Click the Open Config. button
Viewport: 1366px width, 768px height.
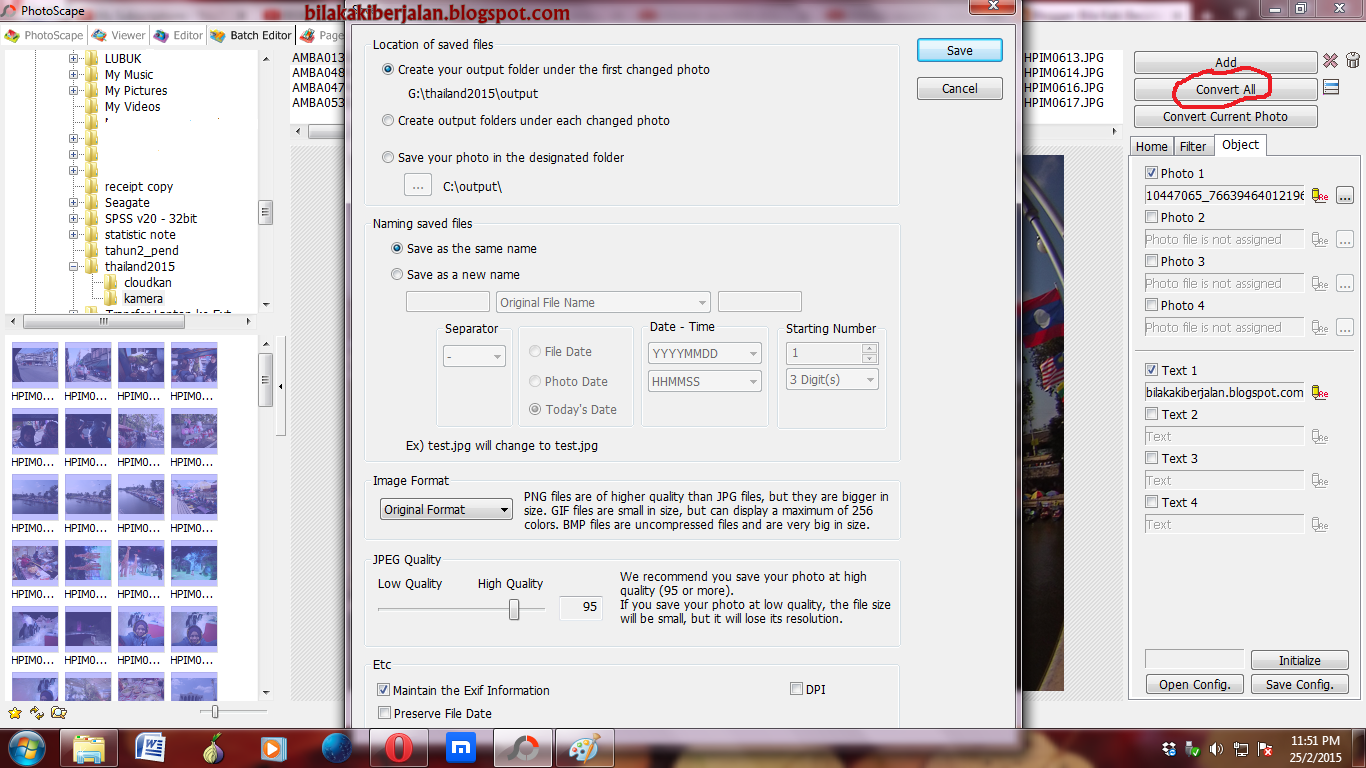tap(1195, 685)
